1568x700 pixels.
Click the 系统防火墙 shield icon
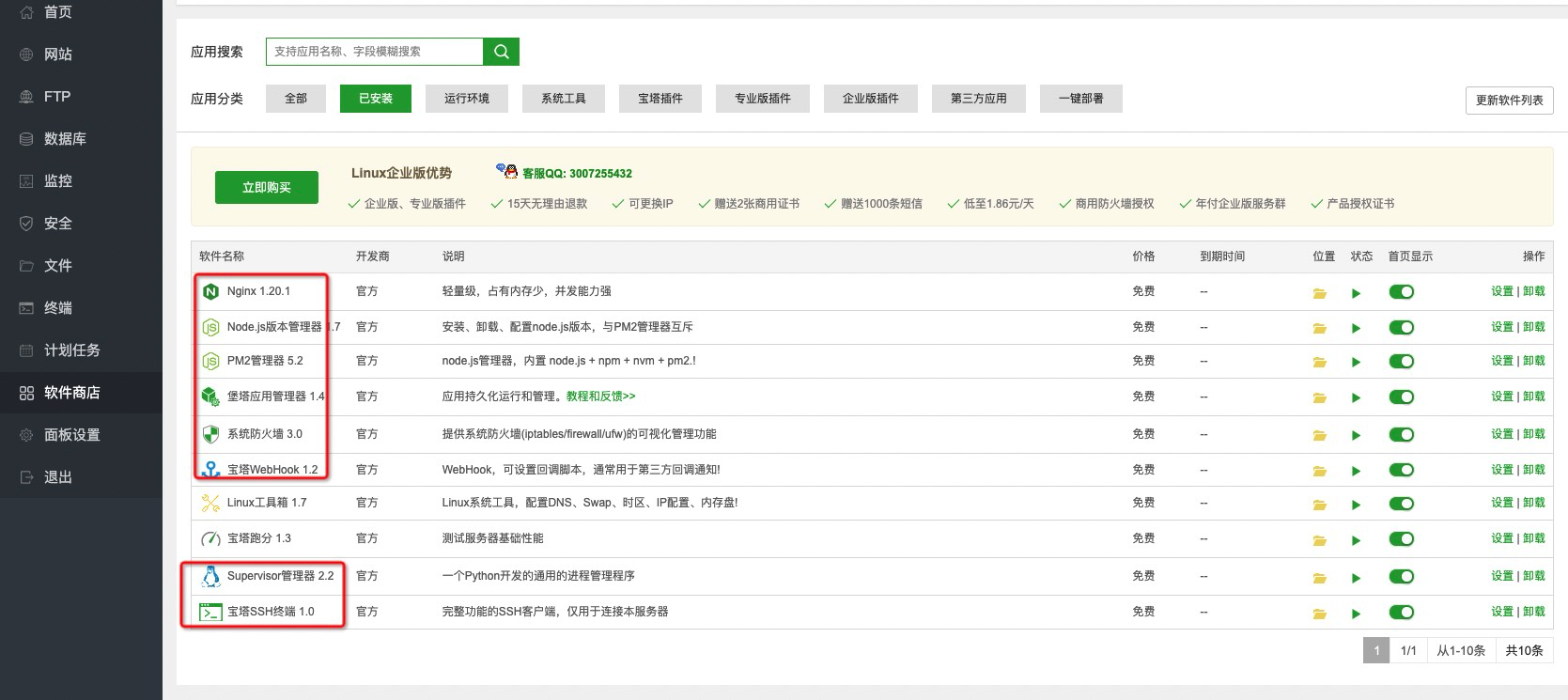click(210, 434)
